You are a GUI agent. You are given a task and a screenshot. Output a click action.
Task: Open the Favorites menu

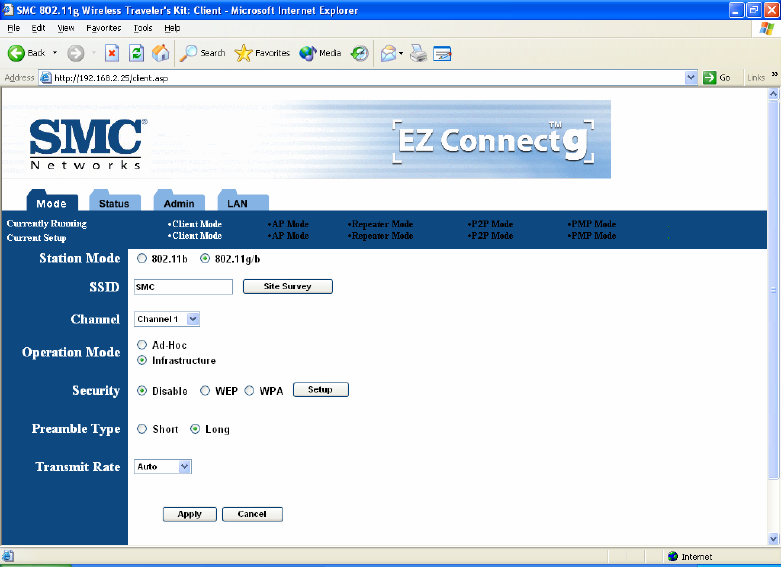(x=104, y=28)
